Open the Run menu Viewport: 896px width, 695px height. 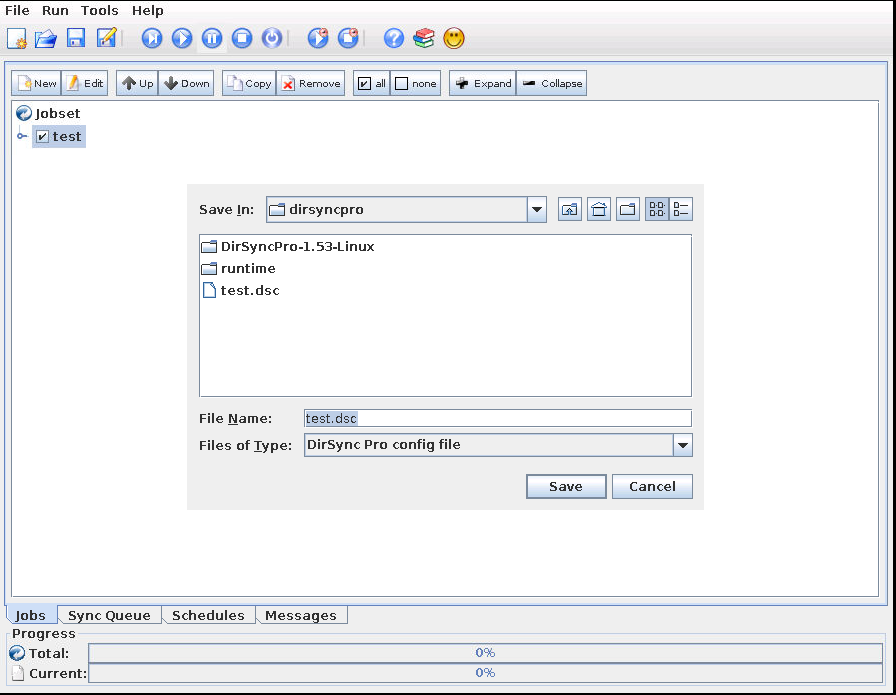(55, 10)
